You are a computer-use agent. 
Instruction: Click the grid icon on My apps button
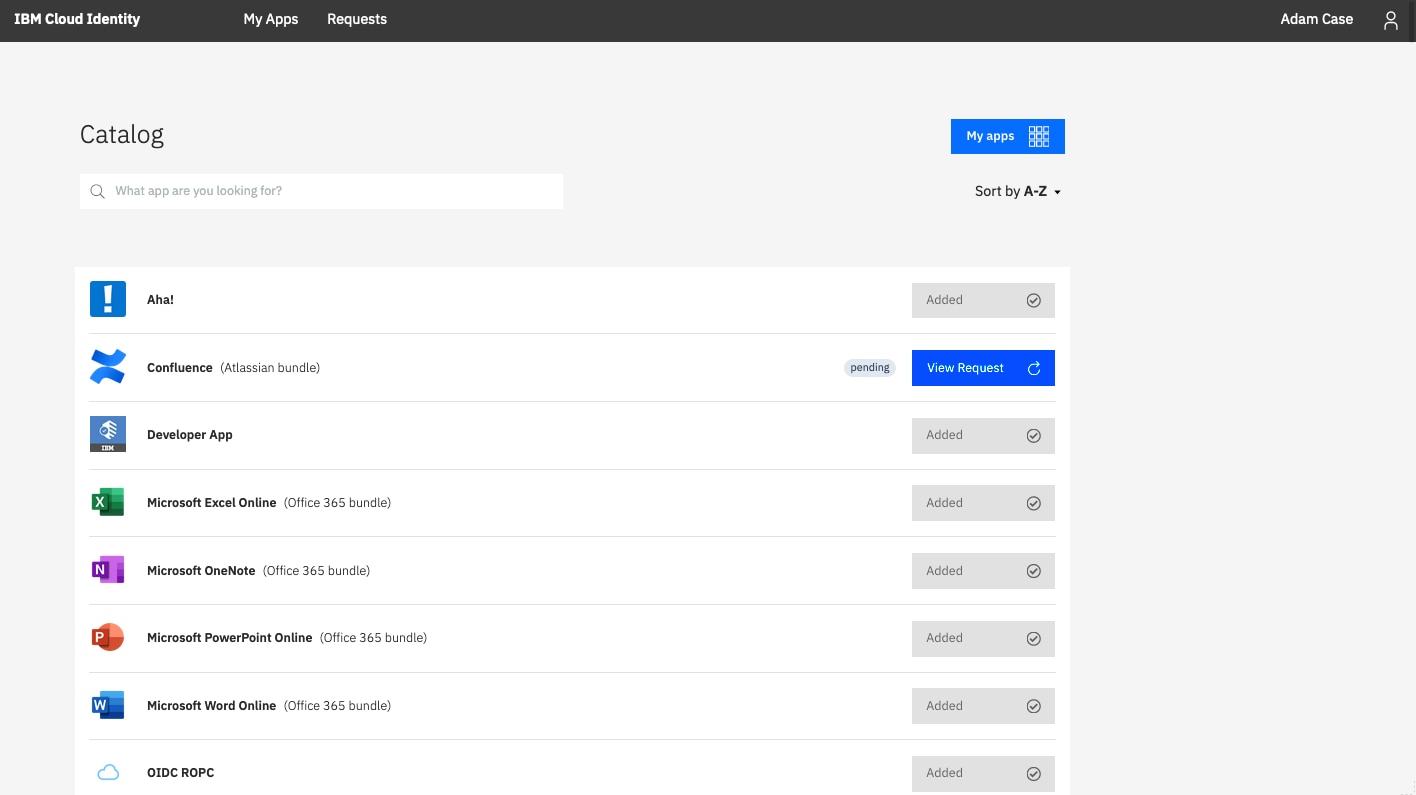(1039, 136)
